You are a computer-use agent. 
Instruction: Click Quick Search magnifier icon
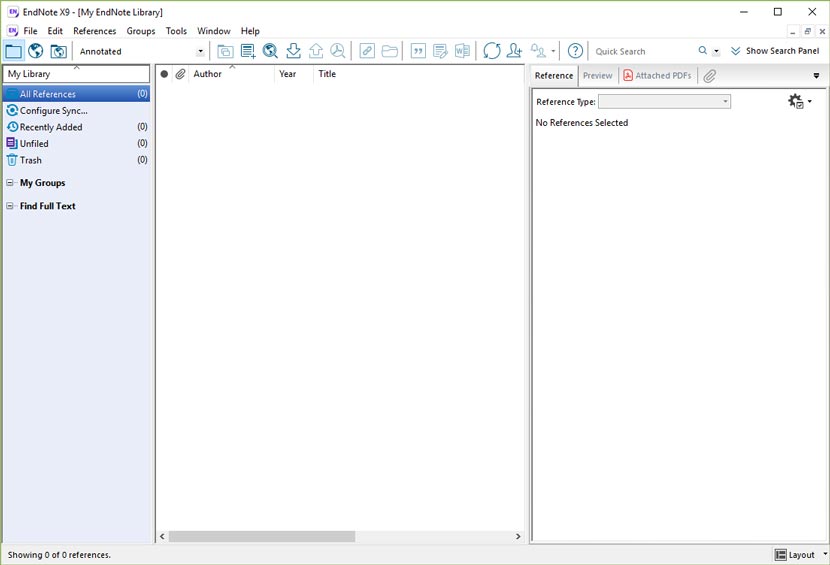tap(702, 51)
